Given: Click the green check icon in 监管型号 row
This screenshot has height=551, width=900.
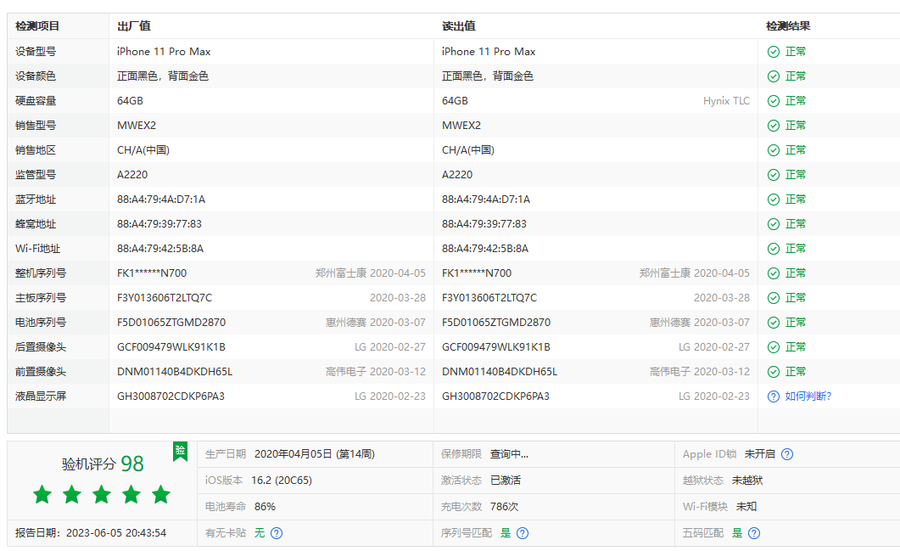Looking at the screenshot, I should click(x=773, y=175).
